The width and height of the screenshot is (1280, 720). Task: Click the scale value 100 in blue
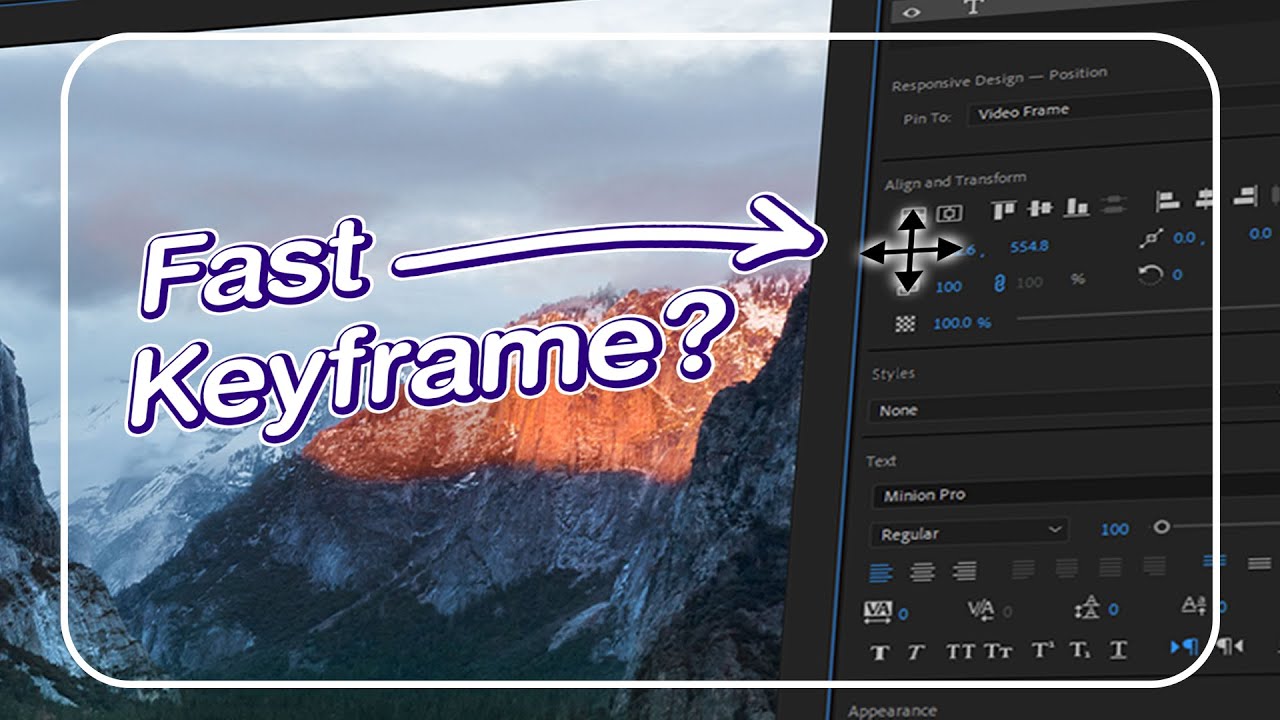coord(948,286)
